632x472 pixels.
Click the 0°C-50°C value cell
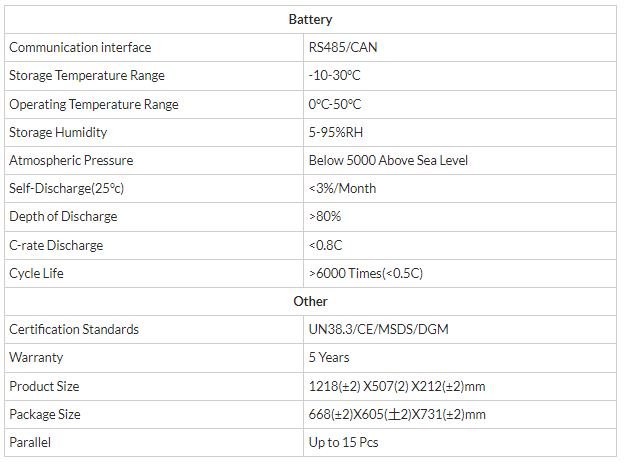pos(335,104)
